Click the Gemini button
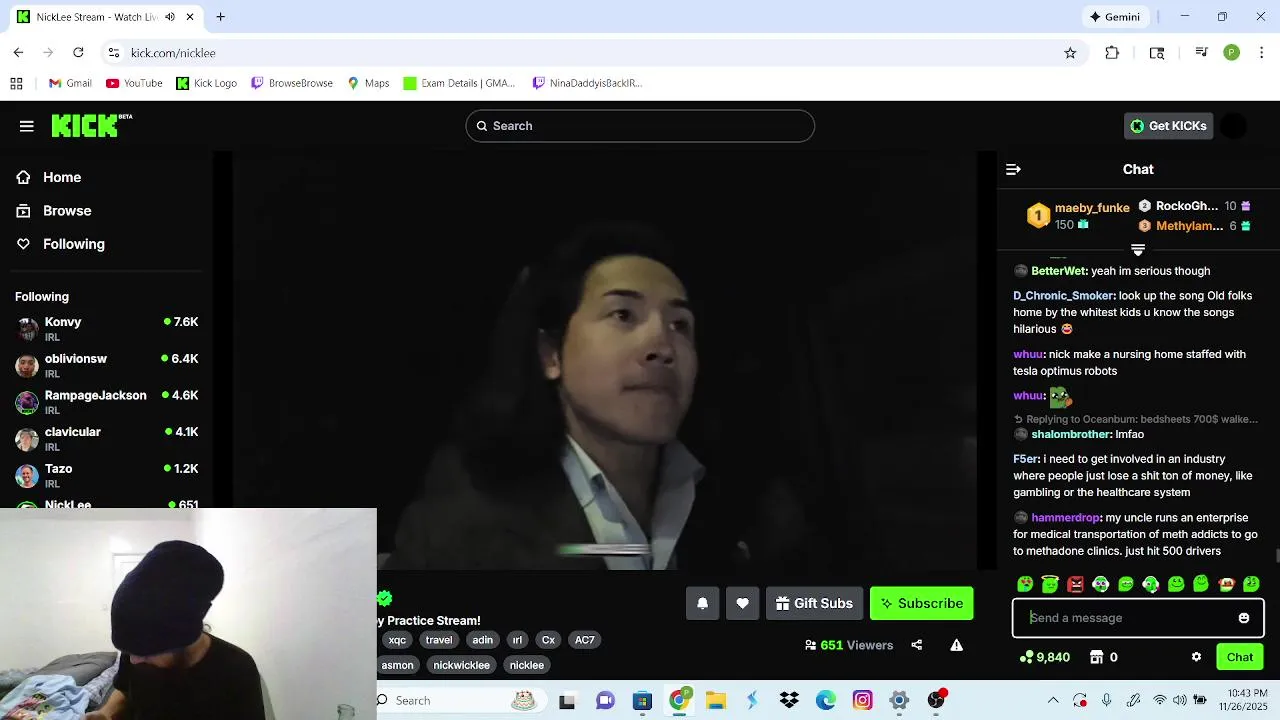The width and height of the screenshot is (1280, 720). (x=1115, y=17)
